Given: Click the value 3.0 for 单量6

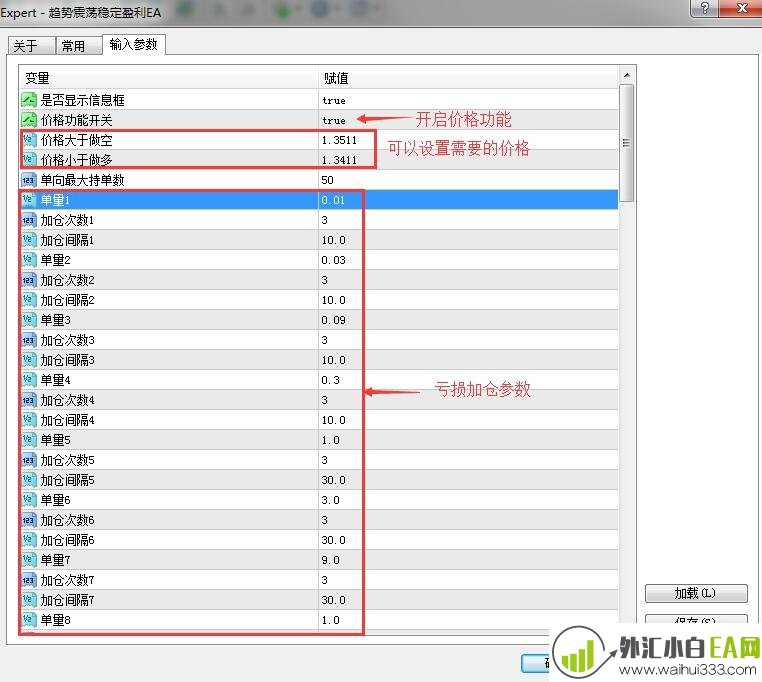Looking at the screenshot, I should coord(330,500).
